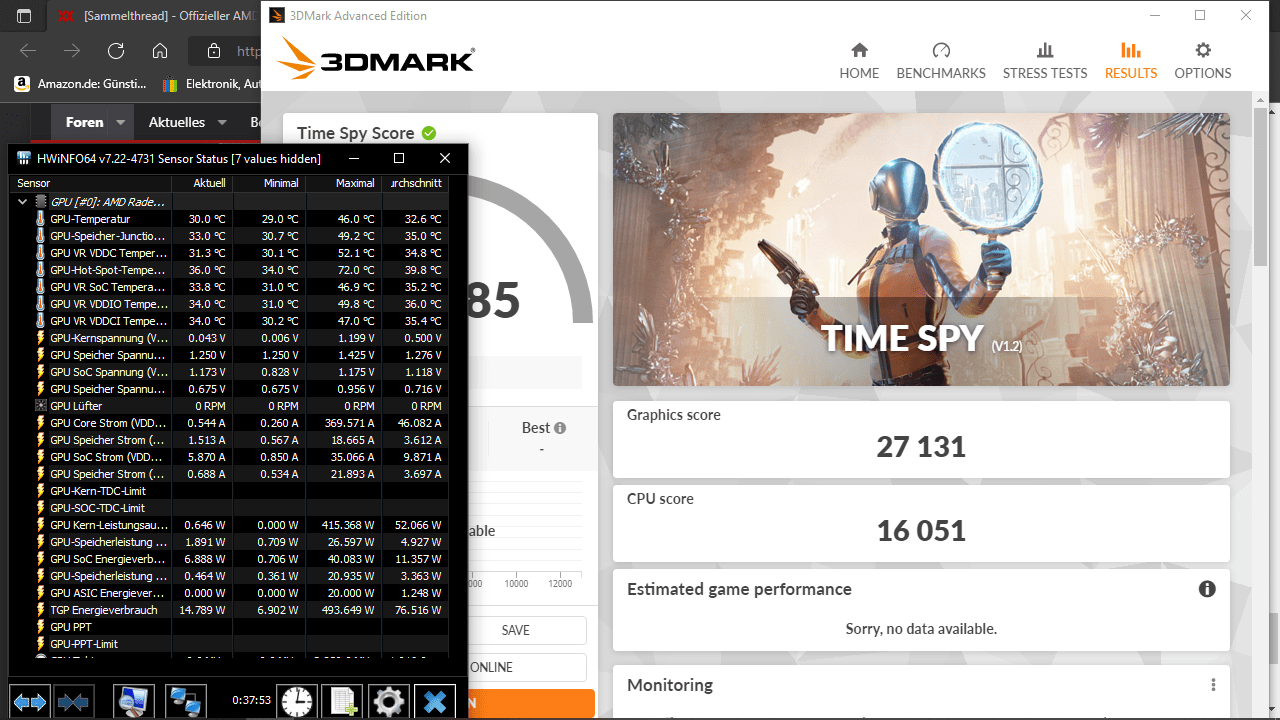Image resolution: width=1280 pixels, height=720 pixels.
Task: Open the STRESS TESTS section
Action: tap(1045, 61)
